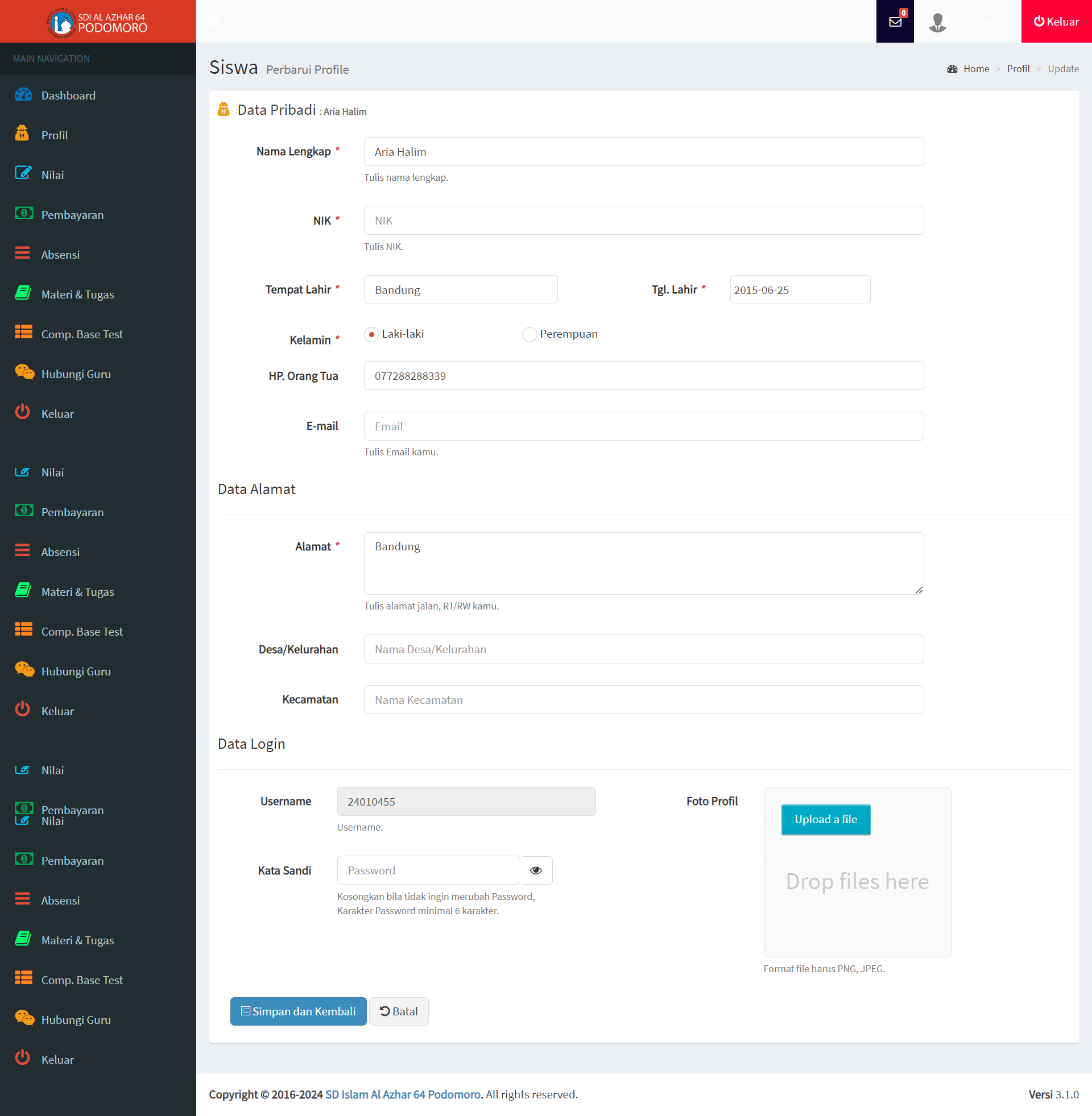This screenshot has height=1116, width=1092.
Task: Click first Materi & Tugas book icon
Action: (23, 293)
